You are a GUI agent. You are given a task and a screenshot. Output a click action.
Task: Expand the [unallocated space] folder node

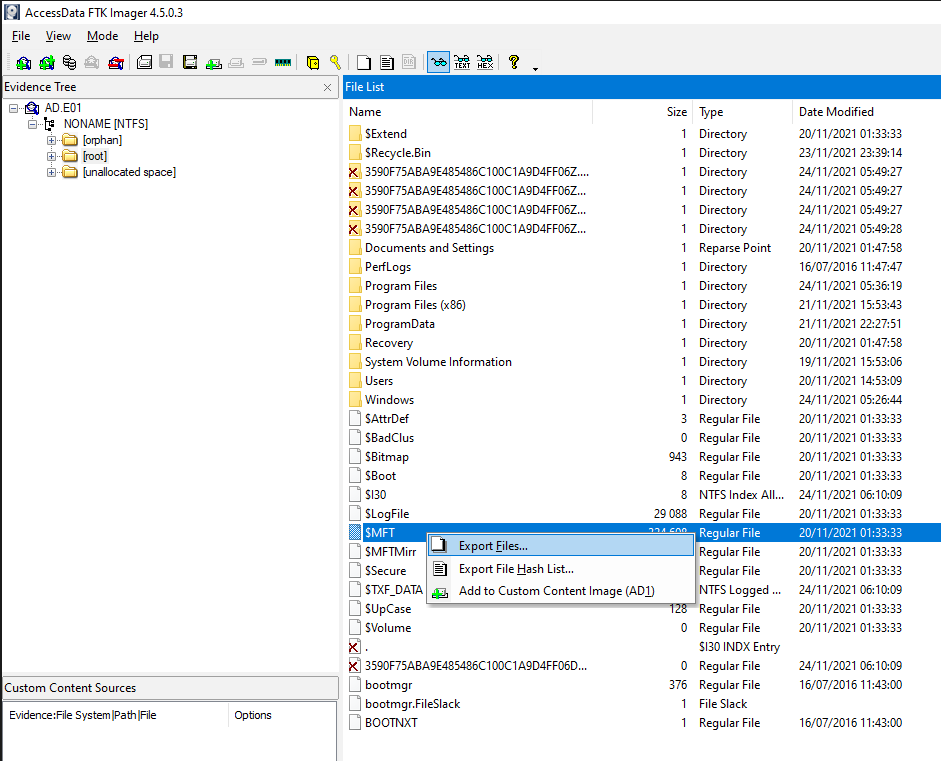[x=52, y=172]
